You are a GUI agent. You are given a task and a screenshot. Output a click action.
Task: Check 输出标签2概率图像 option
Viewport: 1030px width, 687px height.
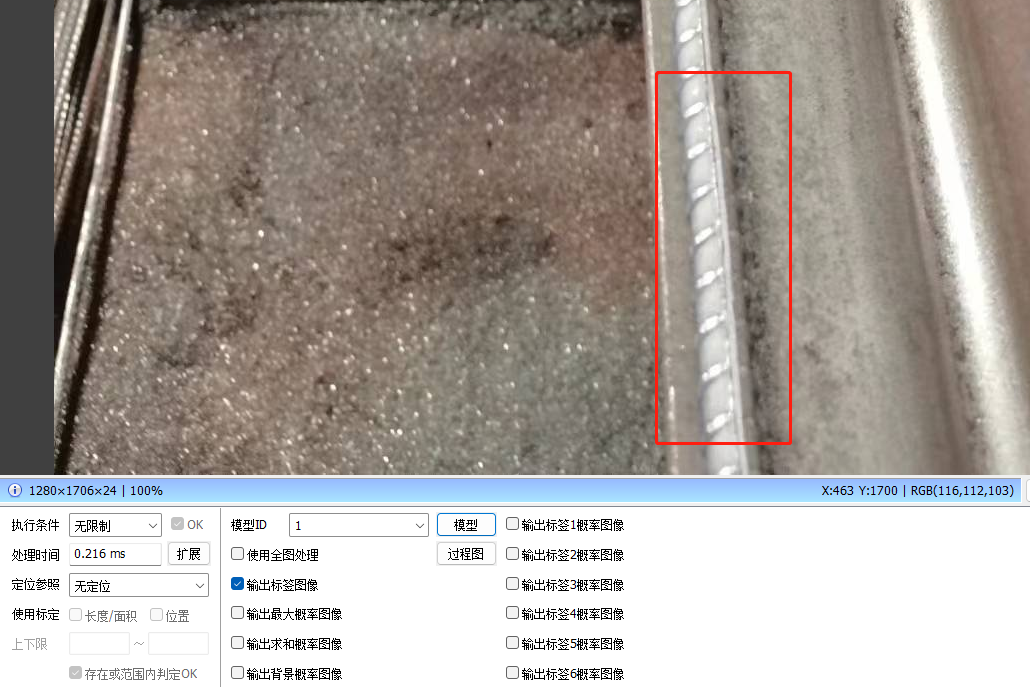[512, 554]
